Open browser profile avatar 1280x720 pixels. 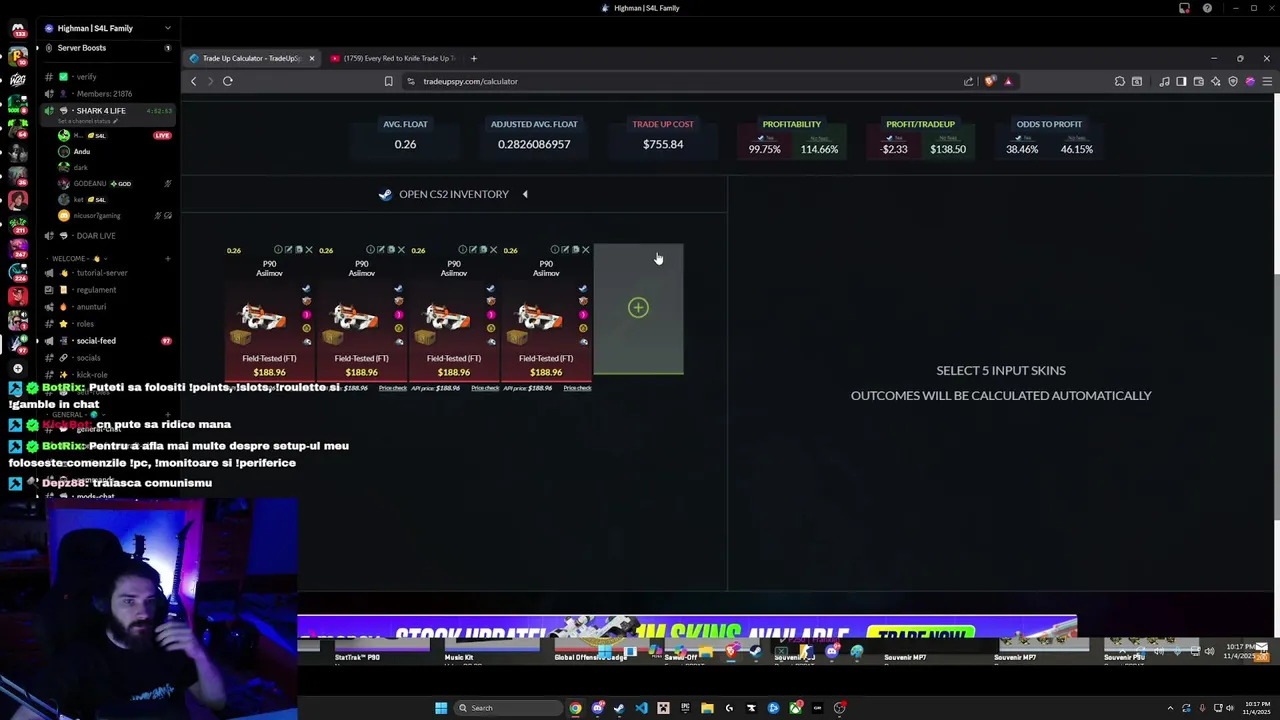click(1250, 81)
